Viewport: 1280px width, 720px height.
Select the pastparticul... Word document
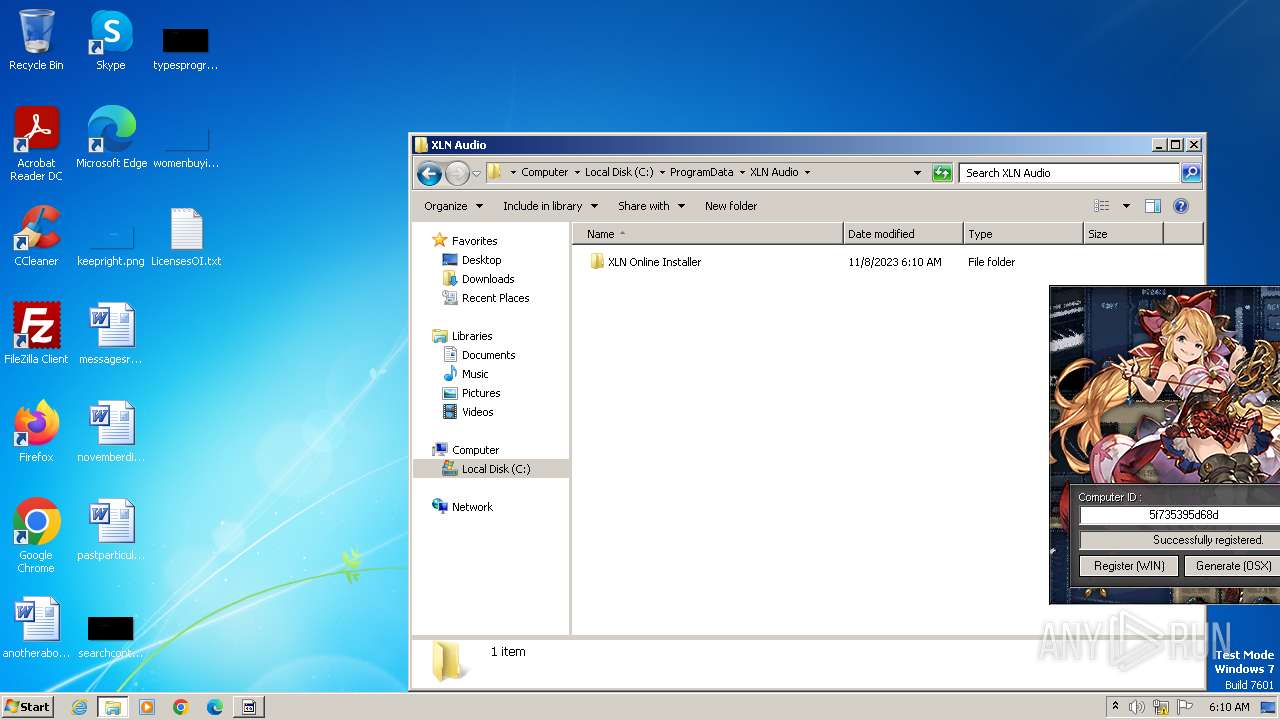point(110,530)
